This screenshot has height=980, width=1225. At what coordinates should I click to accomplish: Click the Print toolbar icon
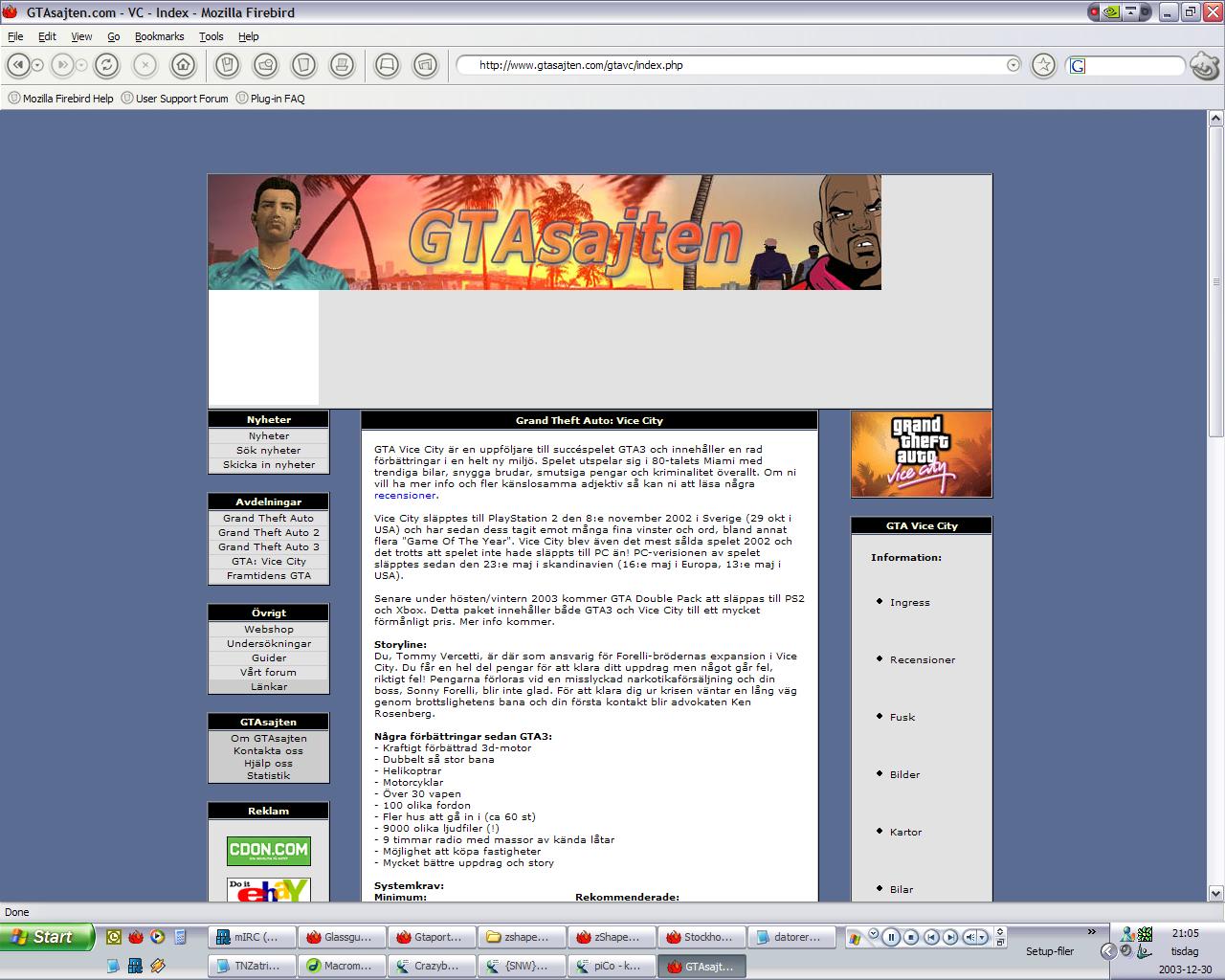(x=342, y=65)
